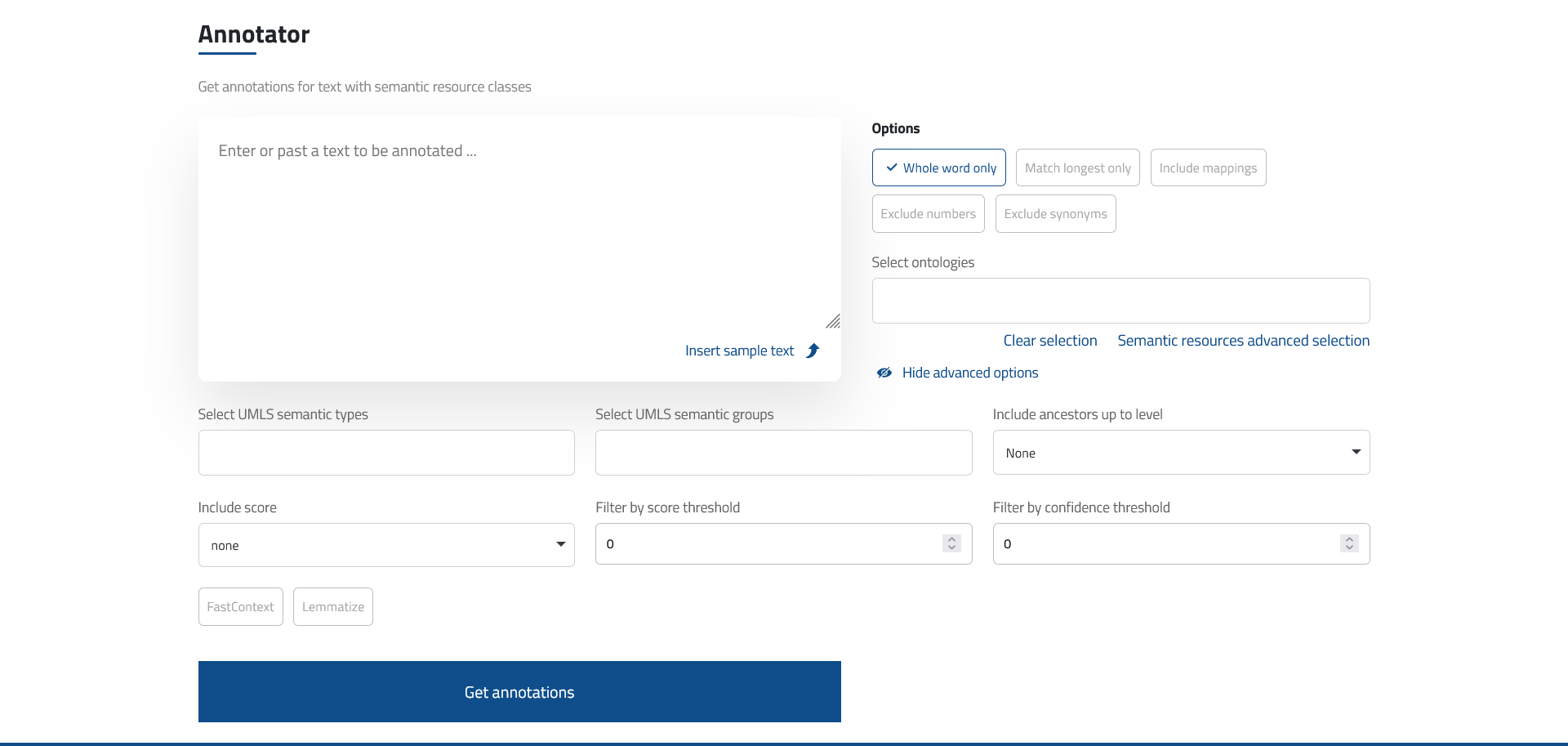Click the Clear selection link

pos(1050,341)
